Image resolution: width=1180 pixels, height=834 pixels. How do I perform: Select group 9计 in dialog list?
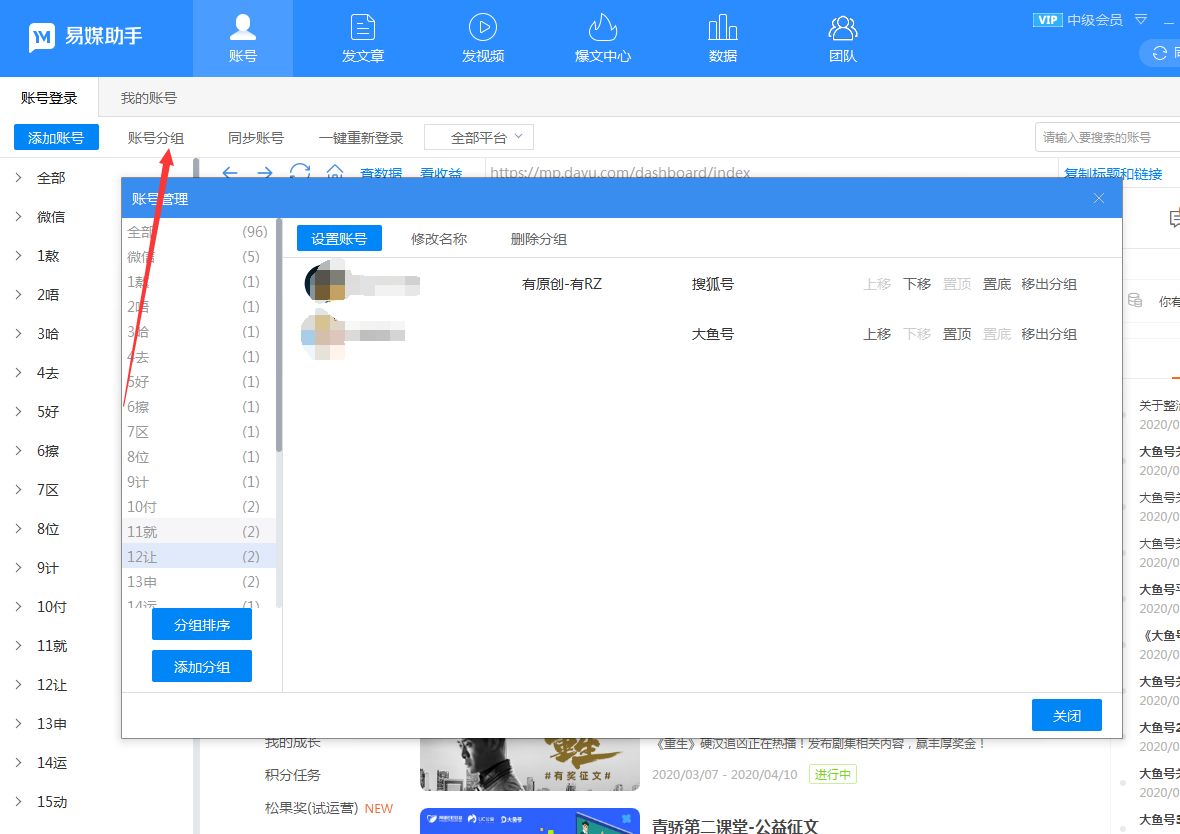199,482
